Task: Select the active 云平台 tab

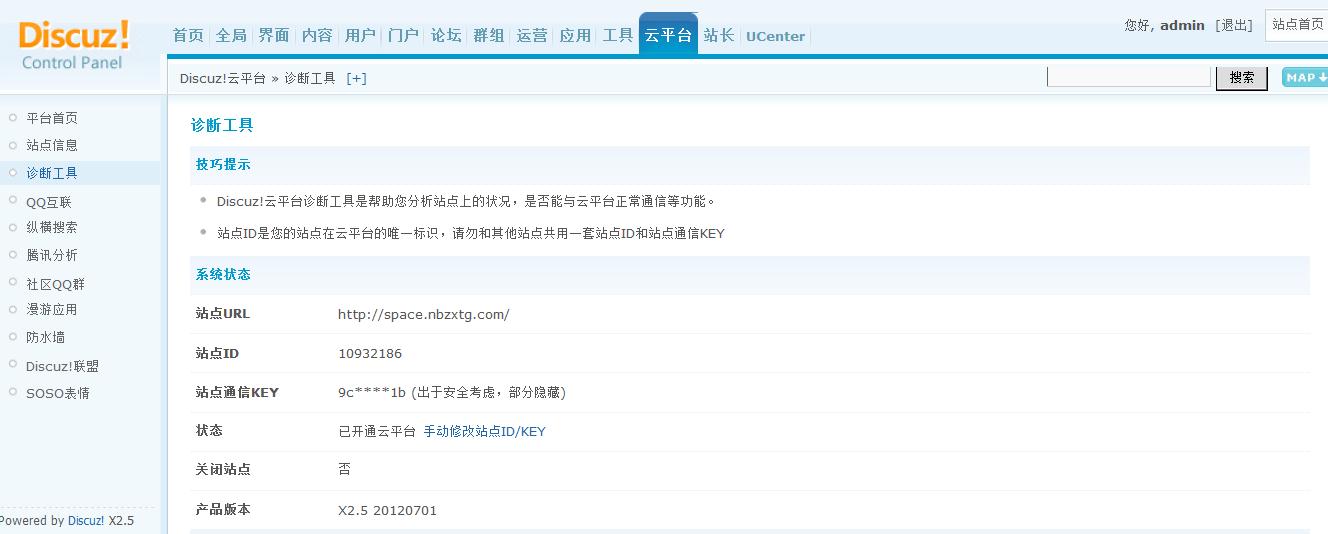Action: point(668,35)
